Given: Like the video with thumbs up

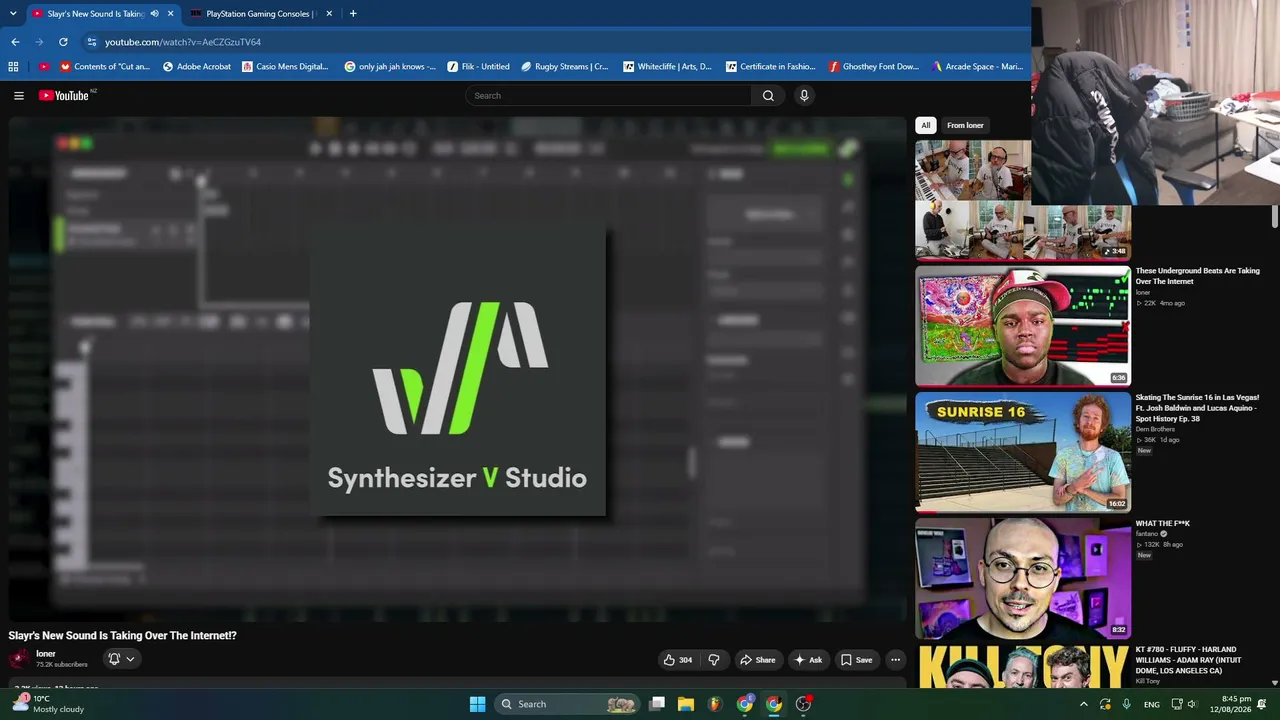Looking at the screenshot, I should point(677,660).
